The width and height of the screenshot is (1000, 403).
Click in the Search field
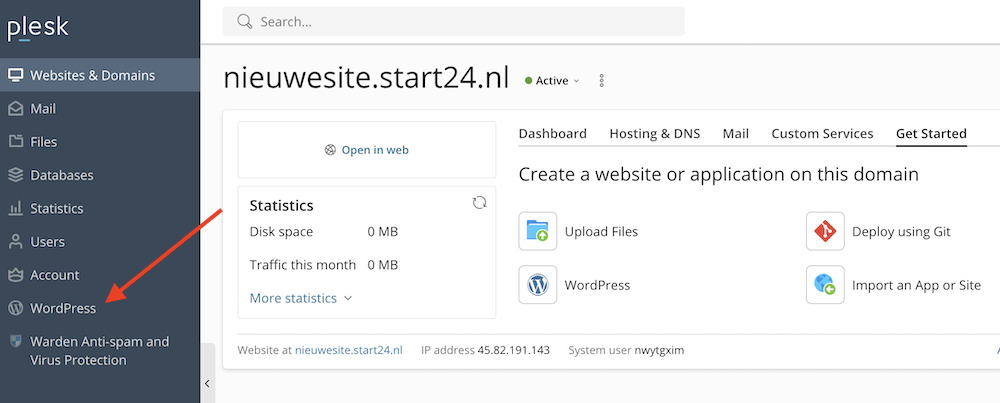coord(454,21)
